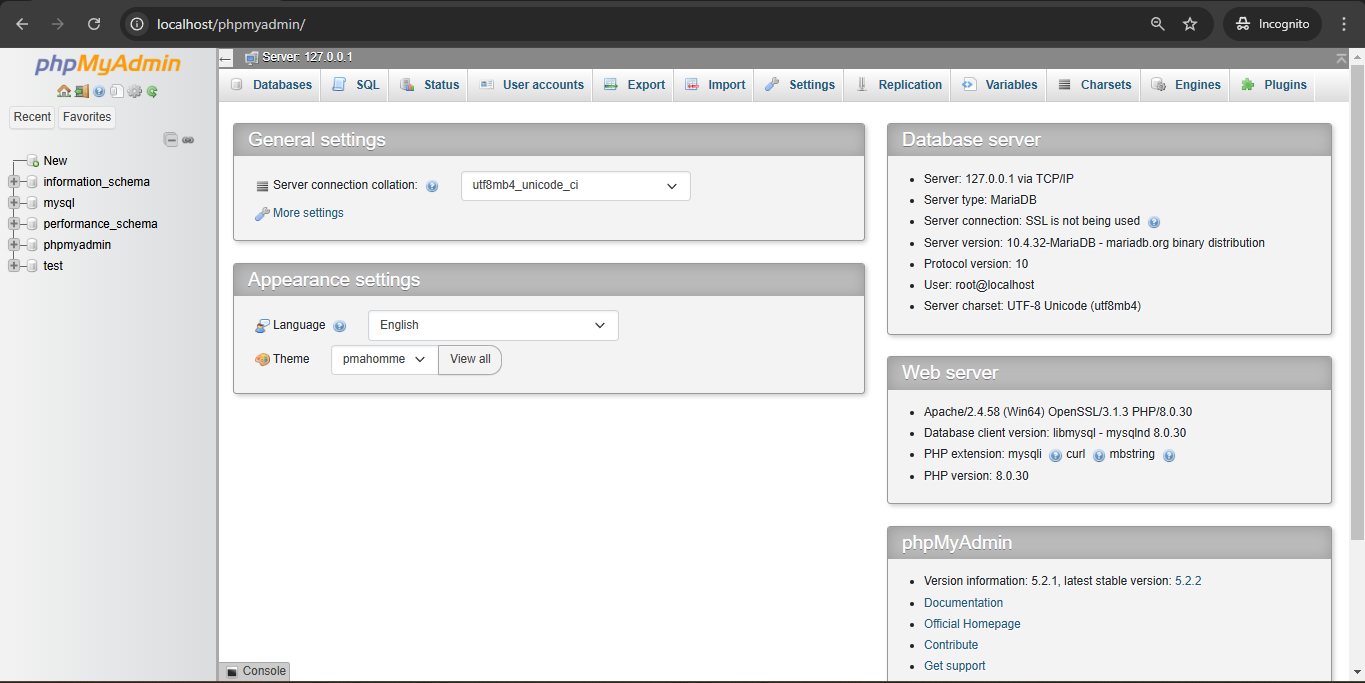This screenshot has width=1365, height=683.
Task: Click the browser reload page icon
Action: pyautogui.click(x=94, y=24)
